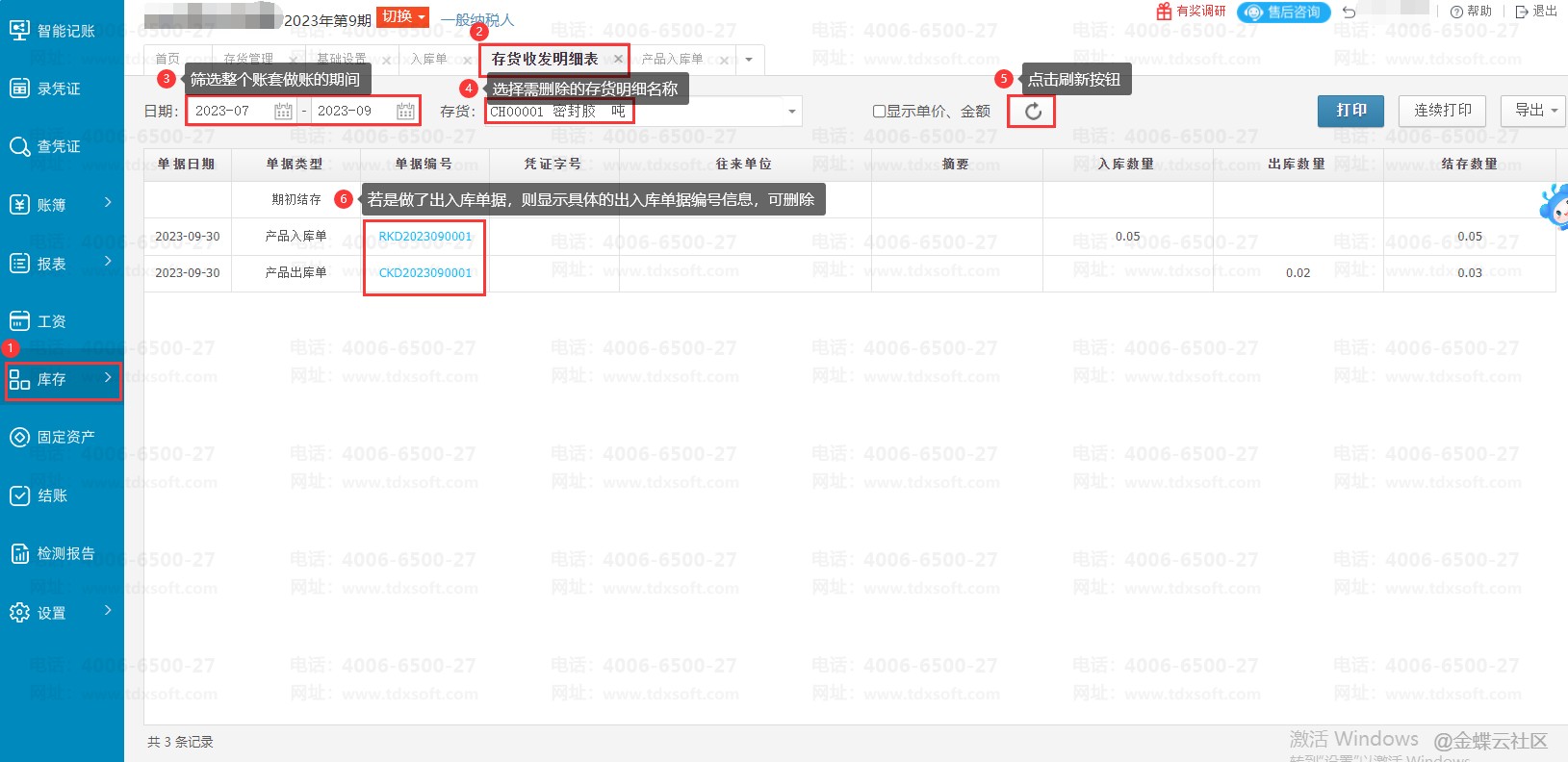This screenshot has width=1568, height=762.
Task: Open 检测报告 in the sidebar
Action: tap(53, 553)
